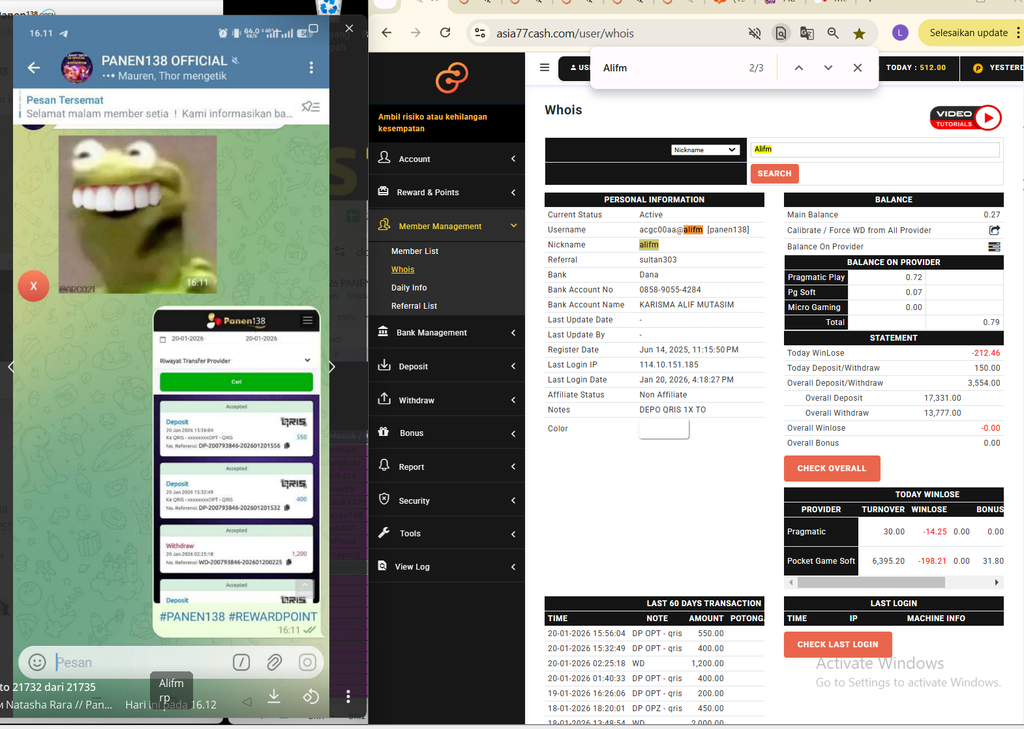Collapse the Member Management section
The width and height of the screenshot is (1024, 729).
(447, 226)
